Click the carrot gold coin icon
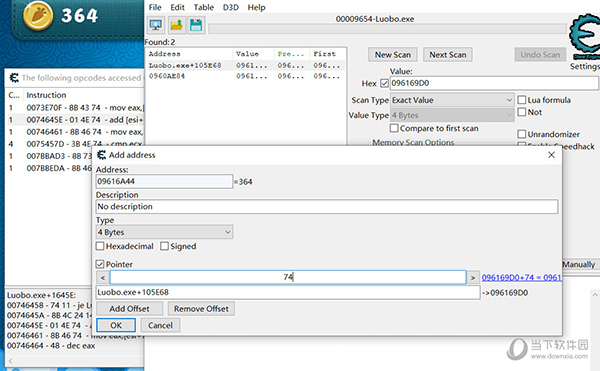Screen dimensions: 600x371 38,15
